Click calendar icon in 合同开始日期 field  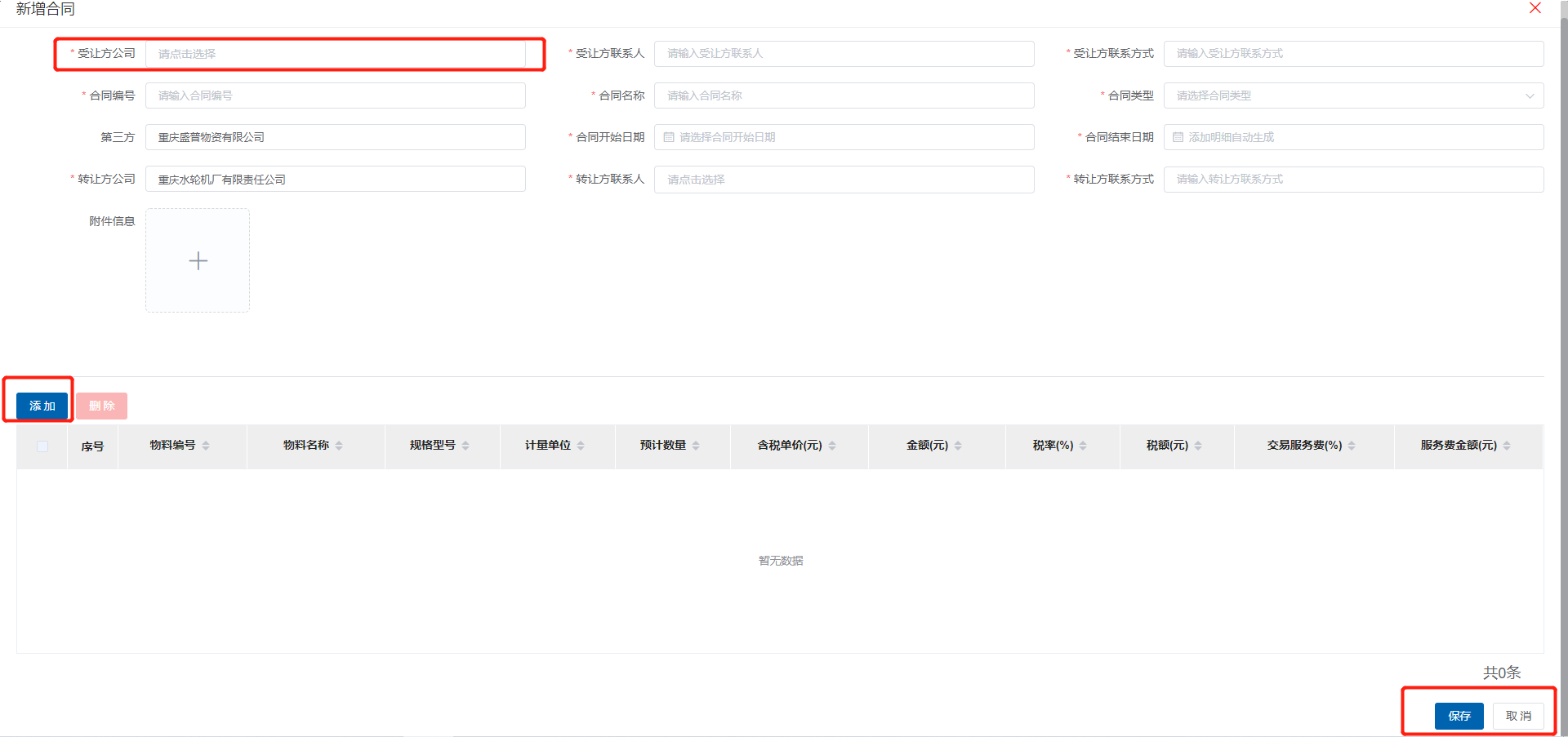[669, 137]
